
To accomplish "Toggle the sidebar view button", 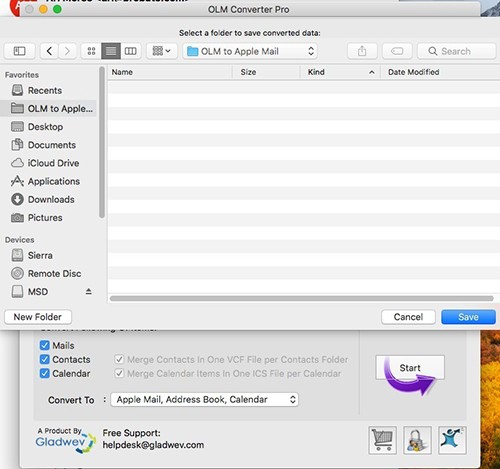I will tap(19, 51).
